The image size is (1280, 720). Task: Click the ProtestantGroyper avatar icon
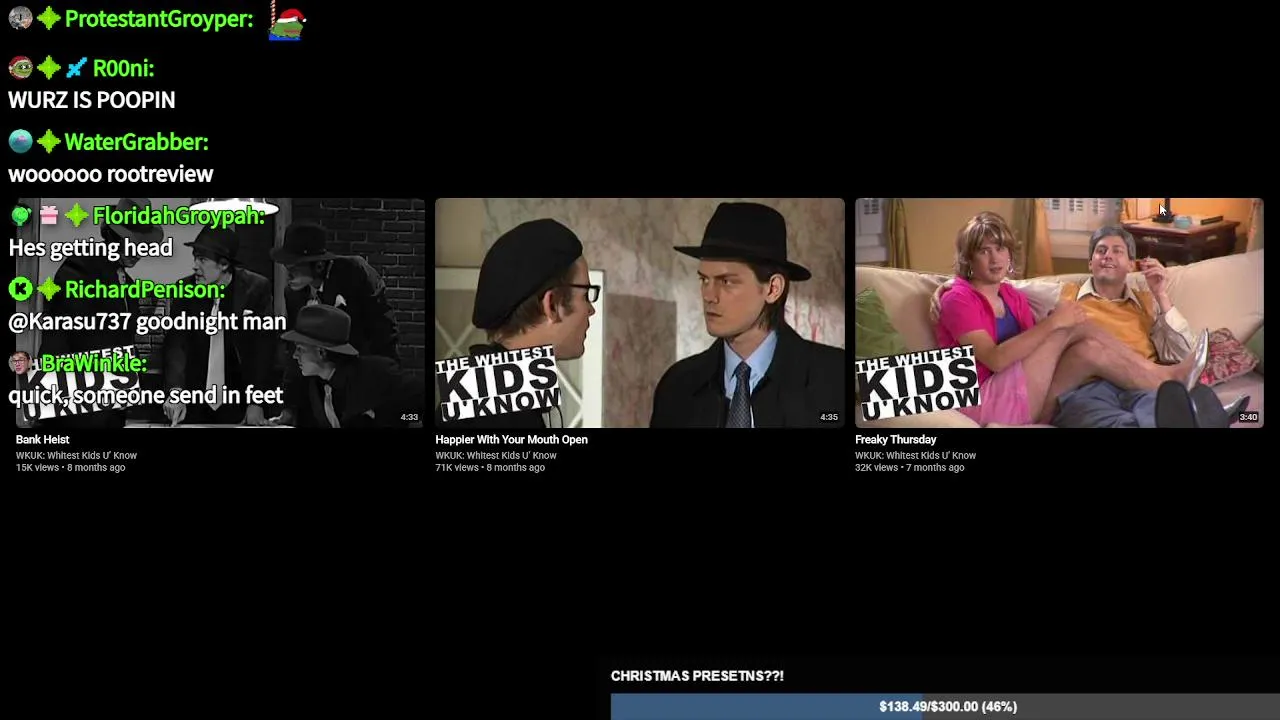point(20,18)
